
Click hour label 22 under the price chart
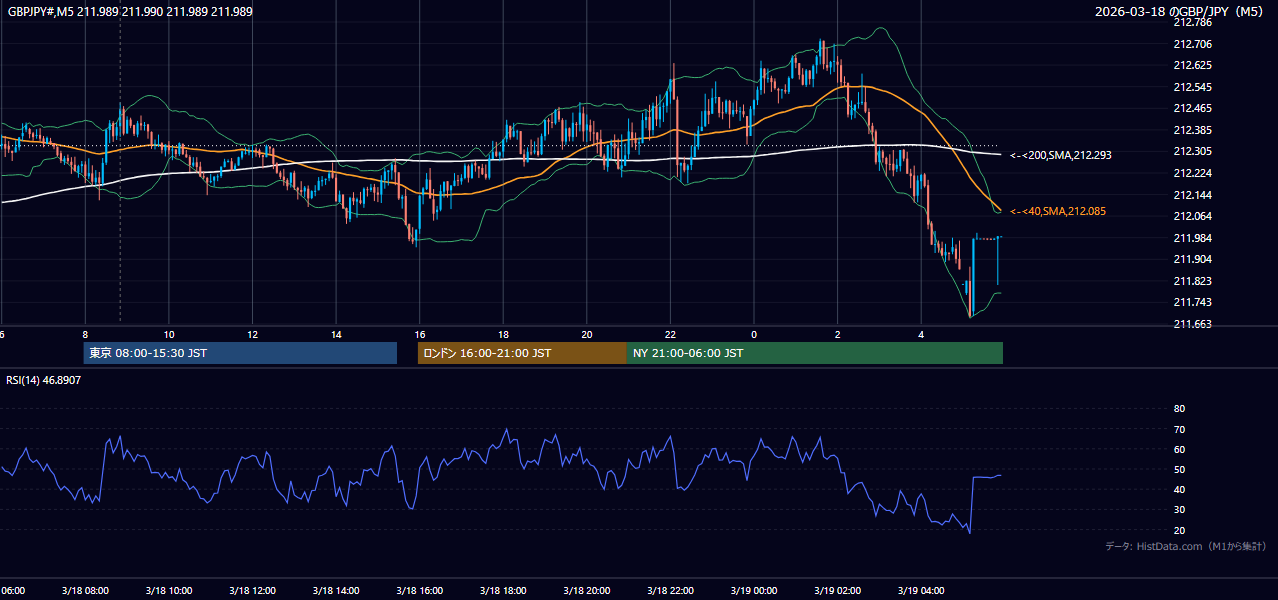(x=671, y=334)
